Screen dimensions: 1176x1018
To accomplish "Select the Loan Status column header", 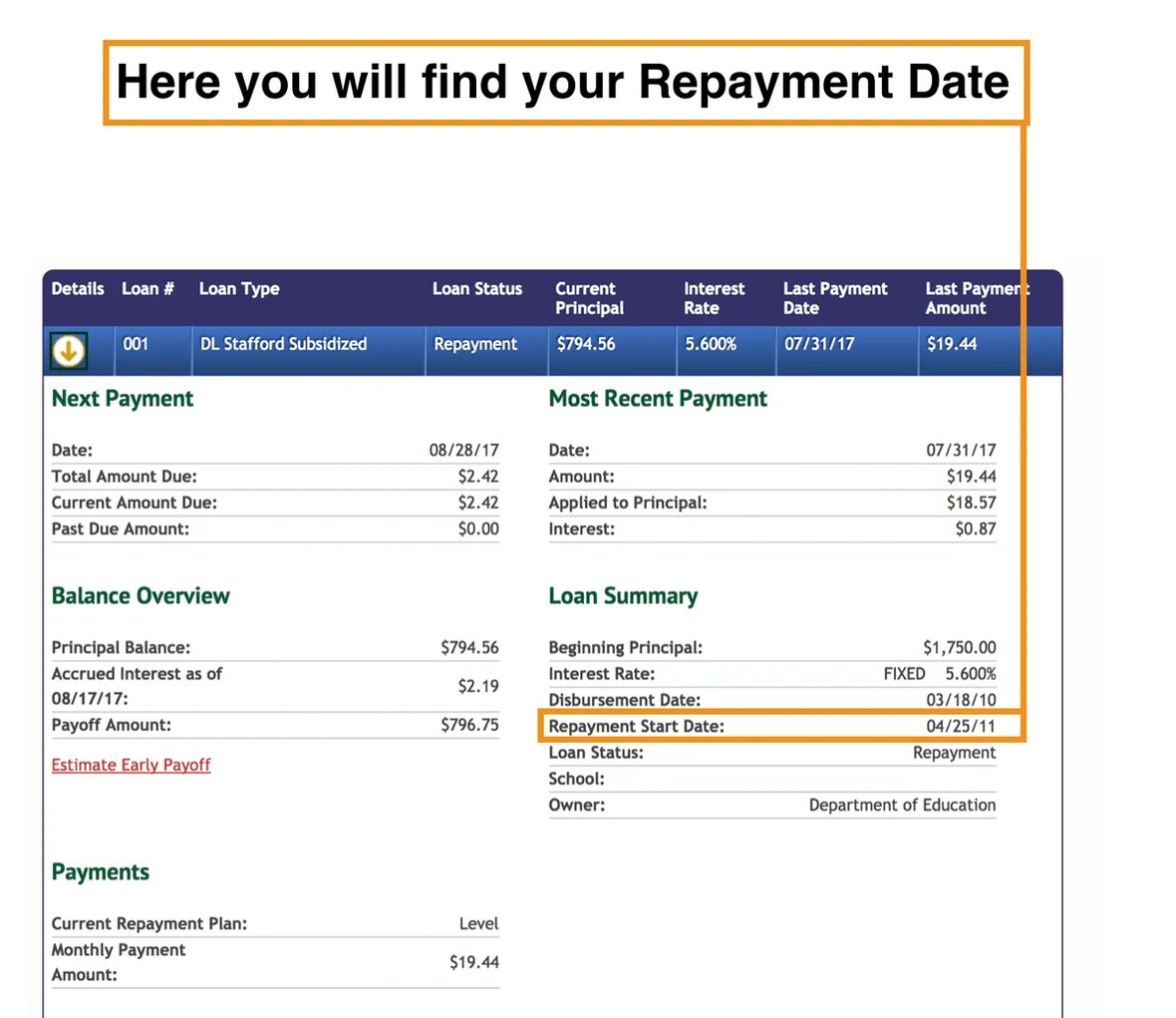I will pos(477,289).
